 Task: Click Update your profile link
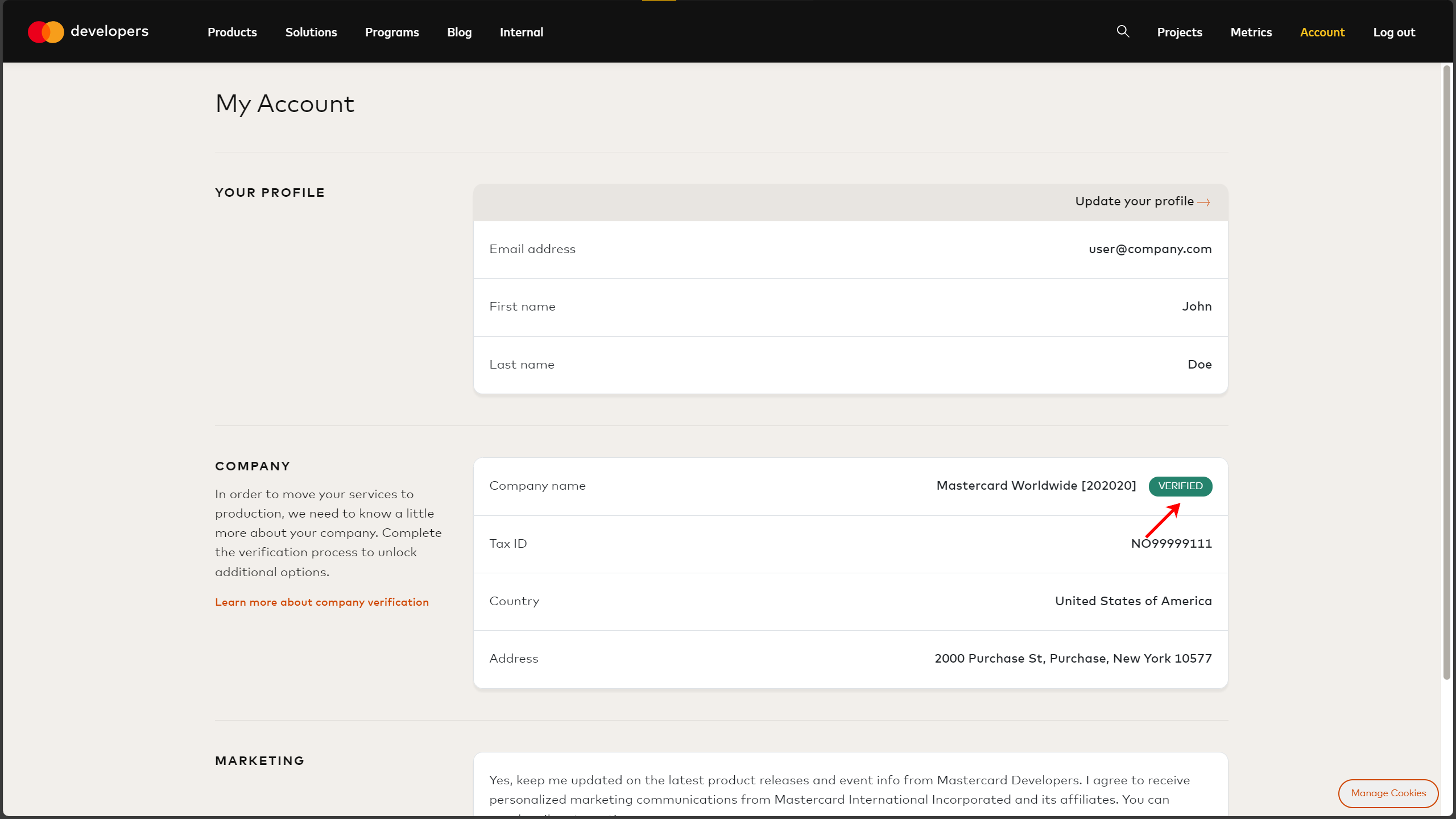pyautogui.click(x=1134, y=201)
